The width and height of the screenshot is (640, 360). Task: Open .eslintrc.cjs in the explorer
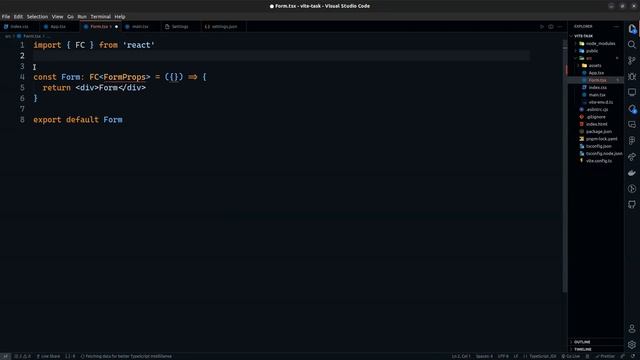(x=596, y=109)
